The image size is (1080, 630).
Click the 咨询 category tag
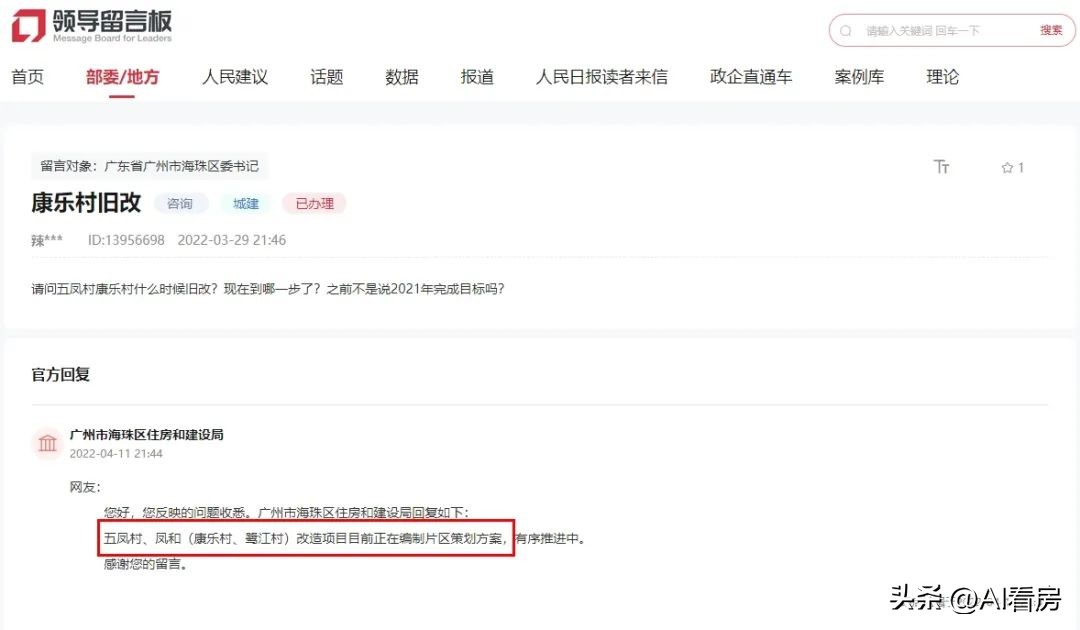coord(181,203)
